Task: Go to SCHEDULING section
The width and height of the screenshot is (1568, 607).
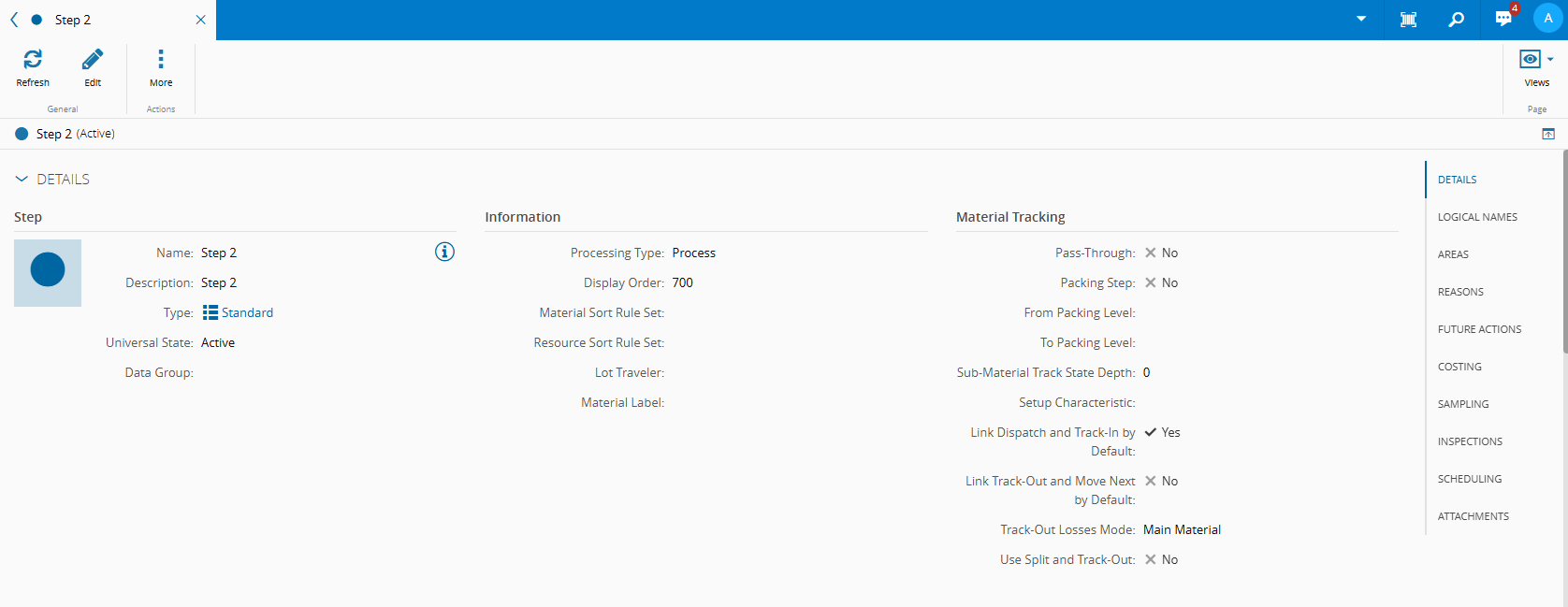Action: 1470,479
